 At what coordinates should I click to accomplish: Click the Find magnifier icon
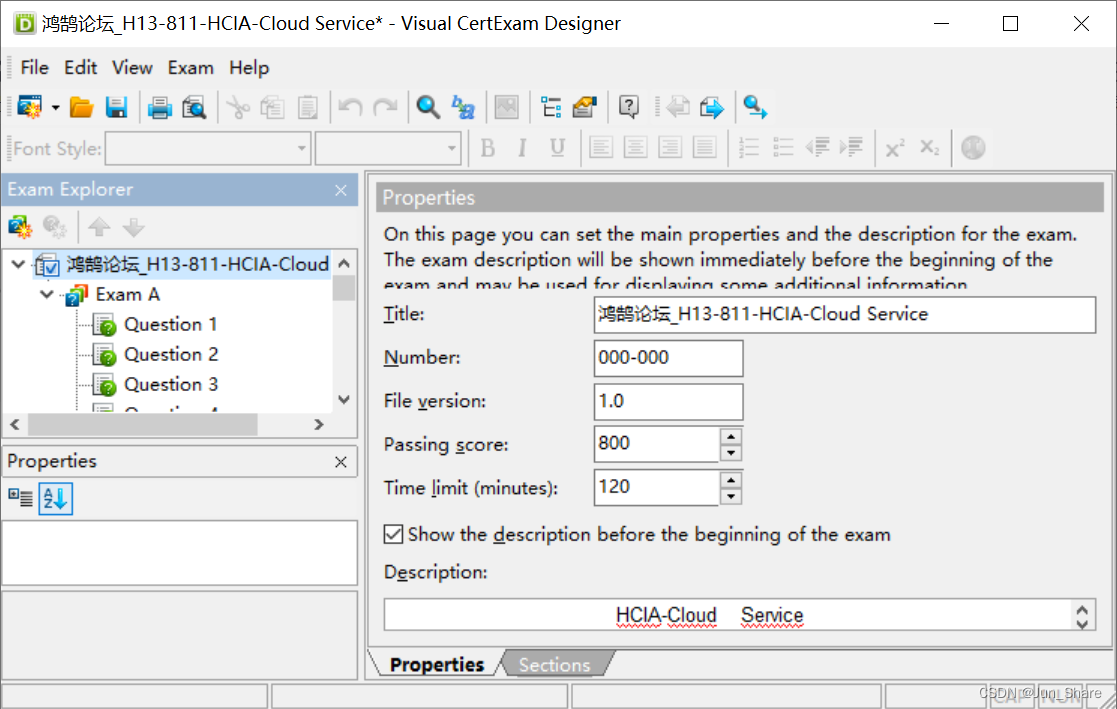pos(428,108)
